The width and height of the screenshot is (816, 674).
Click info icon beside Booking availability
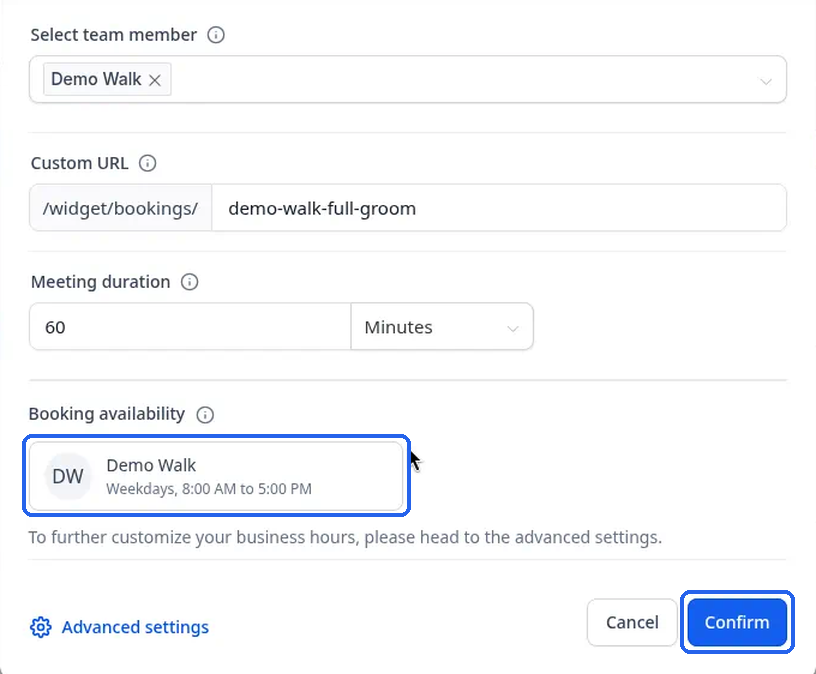point(205,415)
